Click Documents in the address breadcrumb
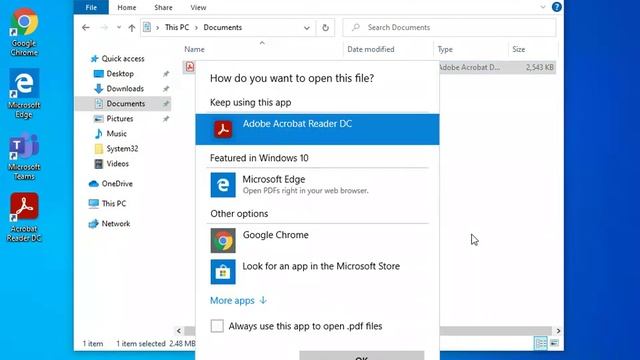Image resolution: width=640 pixels, height=360 pixels. (x=222, y=27)
